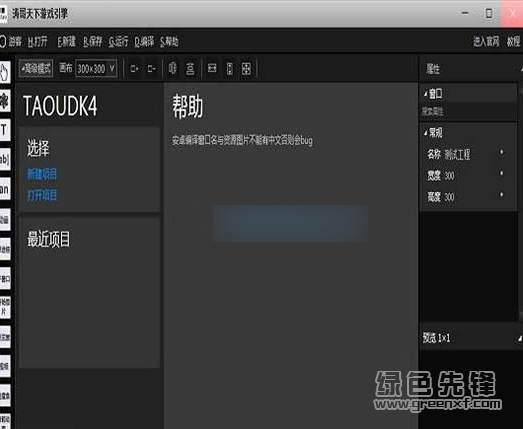Screen dimensions: 523x429
Task: Click the stretch height toolbar icon
Action: point(230,68)
